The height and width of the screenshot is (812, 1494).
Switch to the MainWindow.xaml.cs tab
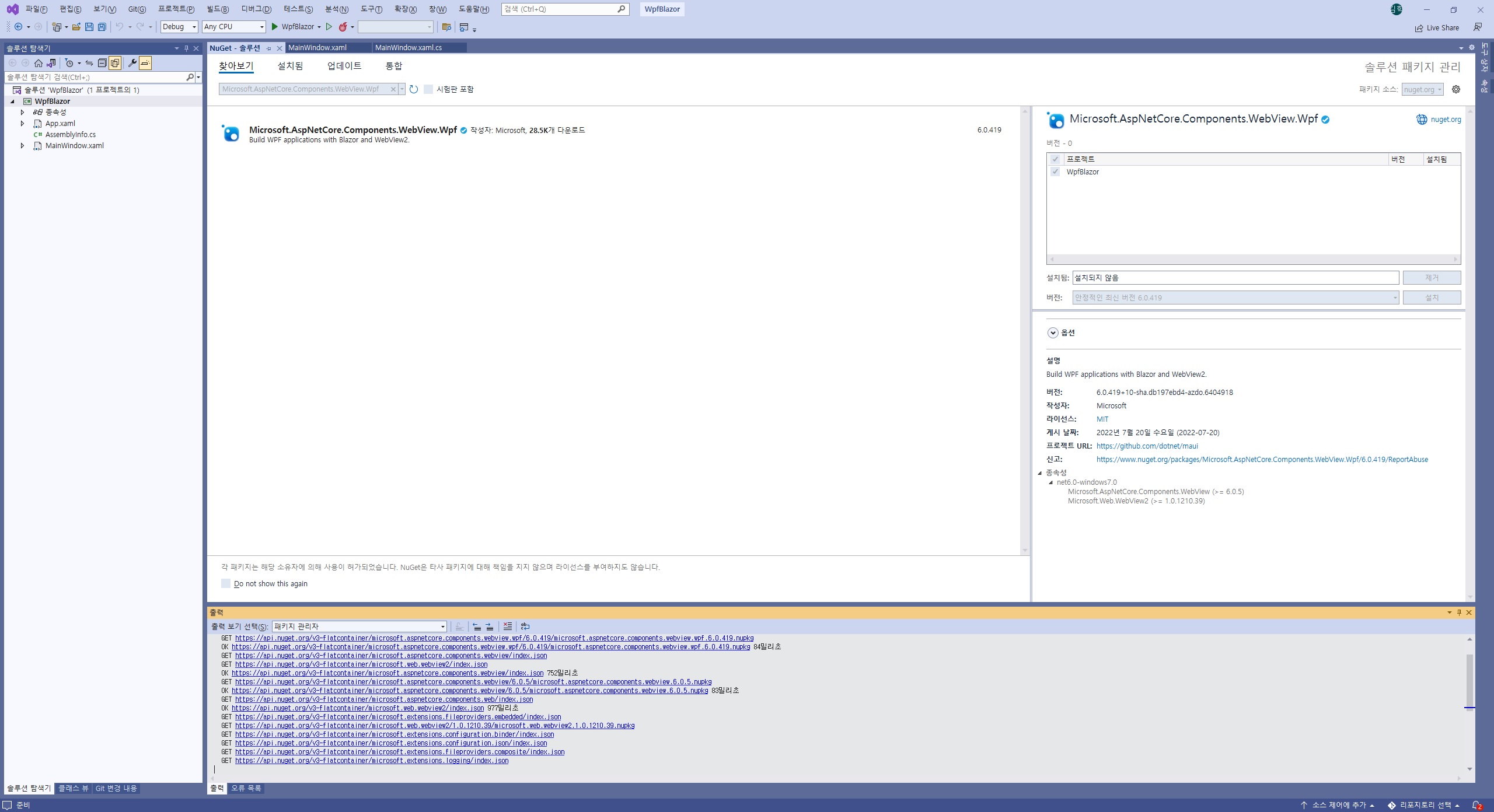pos(409,48)
